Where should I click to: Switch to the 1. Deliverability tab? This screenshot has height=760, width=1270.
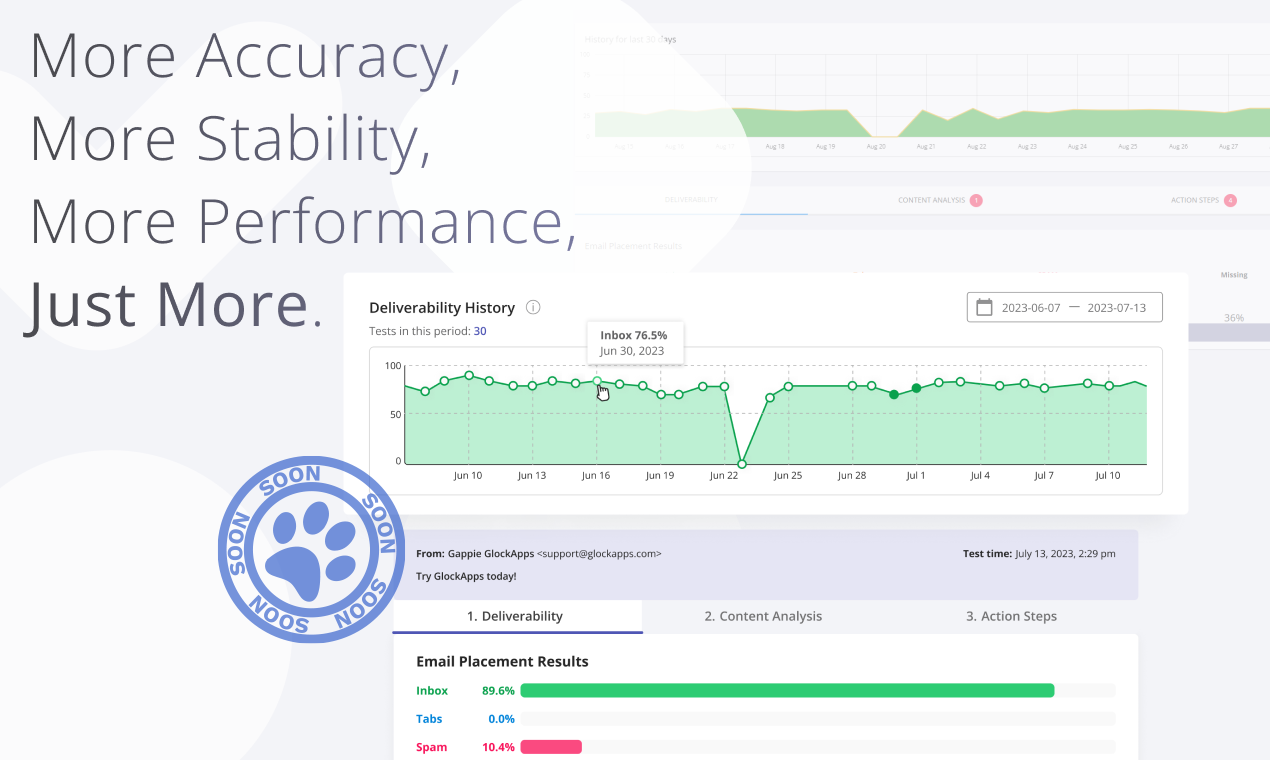pos(515,616)
